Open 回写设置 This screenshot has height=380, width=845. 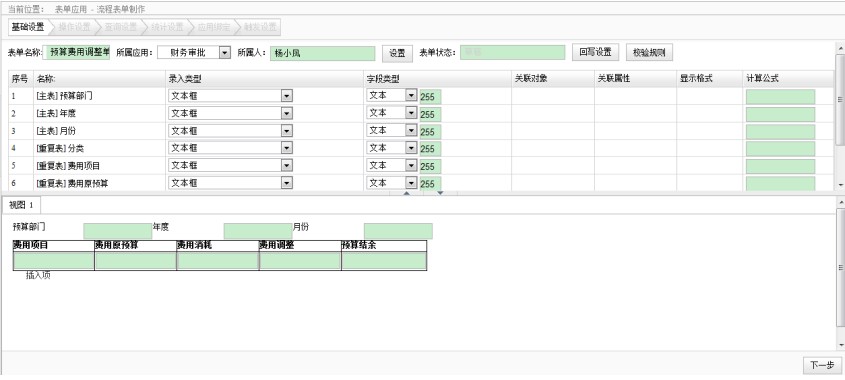595,52
